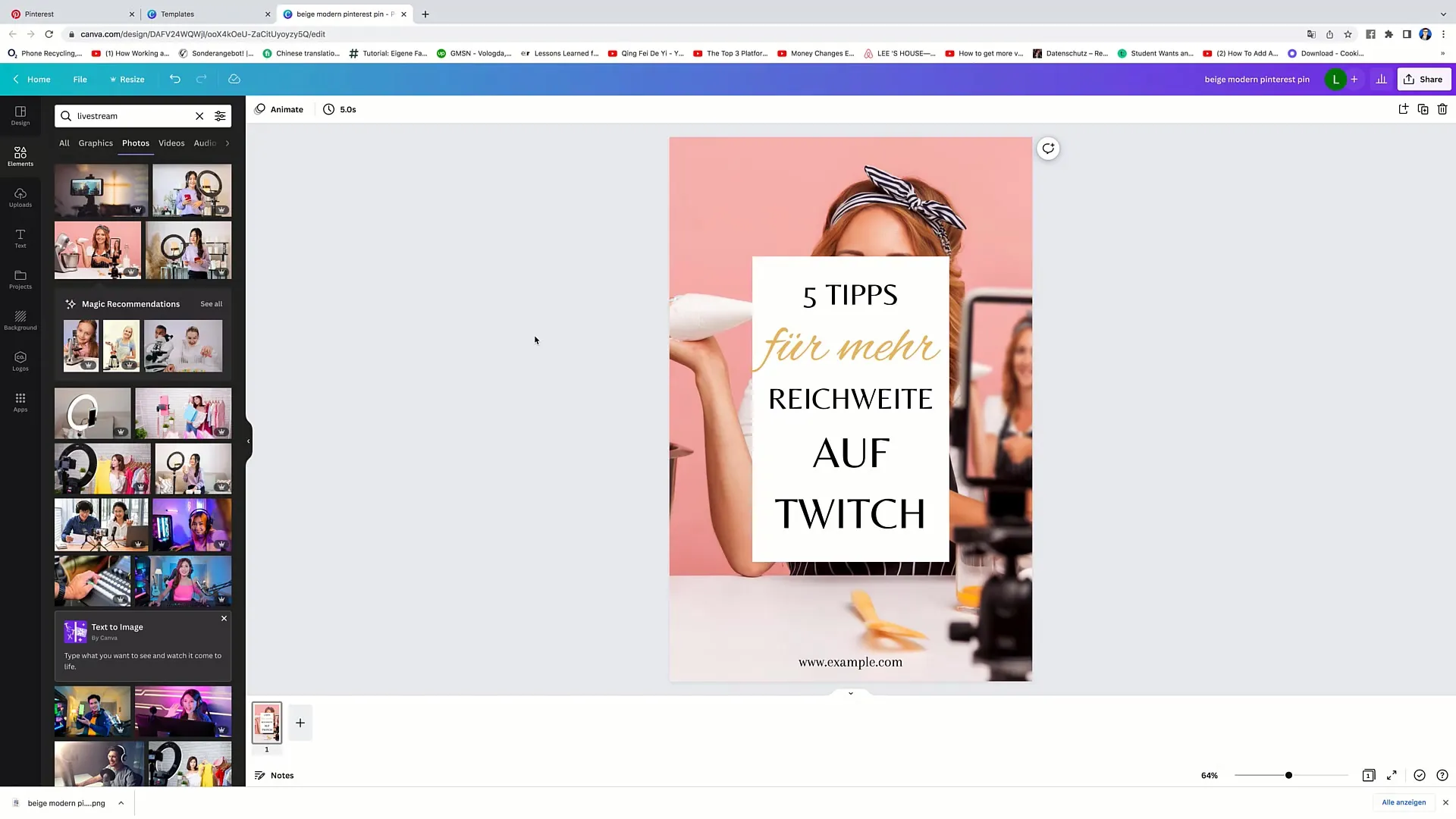The image size is (1456, 819).
Task: Add a collaborator with plus icon
Action: click(1354, 79)
